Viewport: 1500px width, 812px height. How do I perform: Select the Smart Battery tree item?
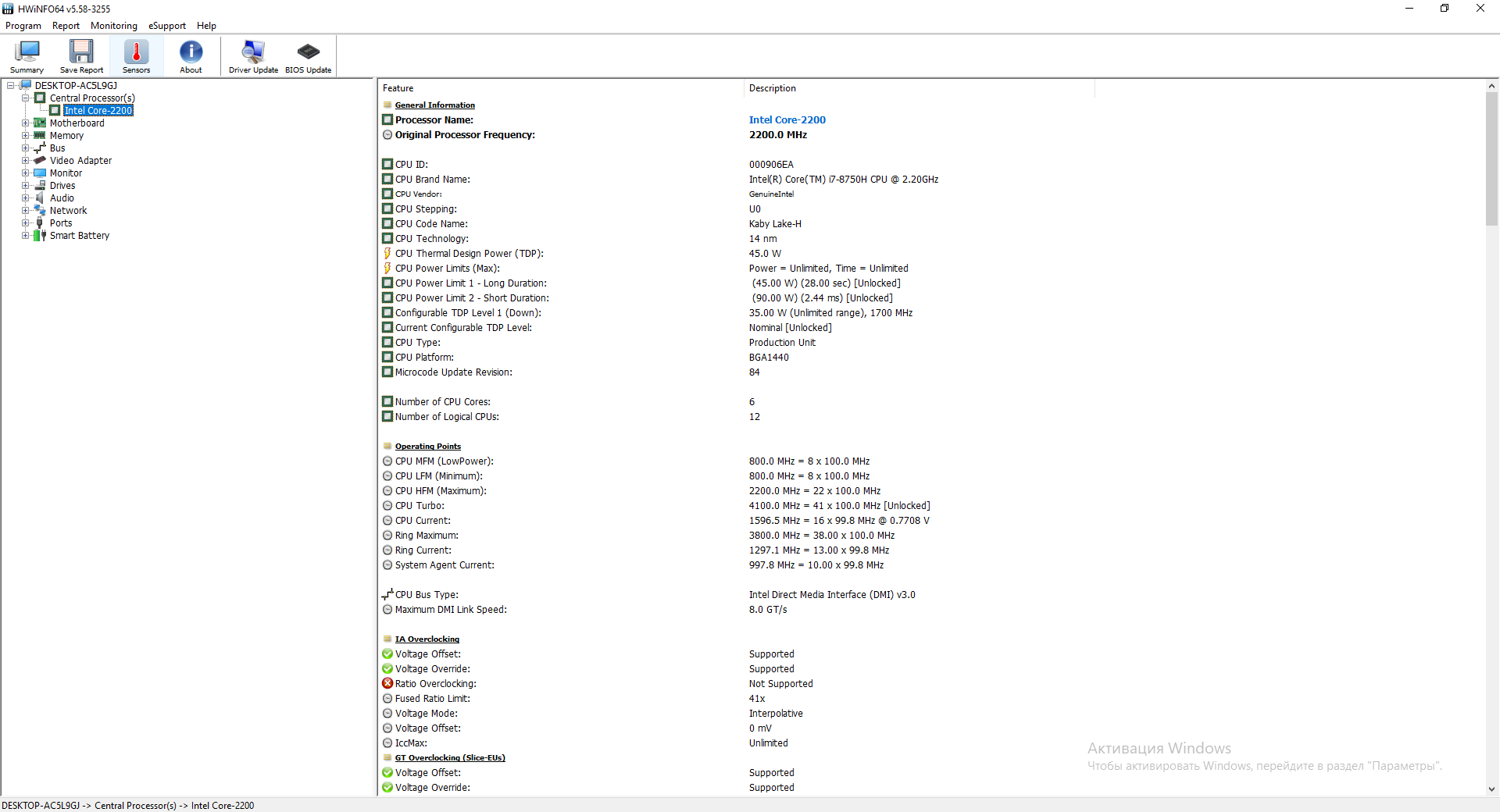tap(80, 236)
